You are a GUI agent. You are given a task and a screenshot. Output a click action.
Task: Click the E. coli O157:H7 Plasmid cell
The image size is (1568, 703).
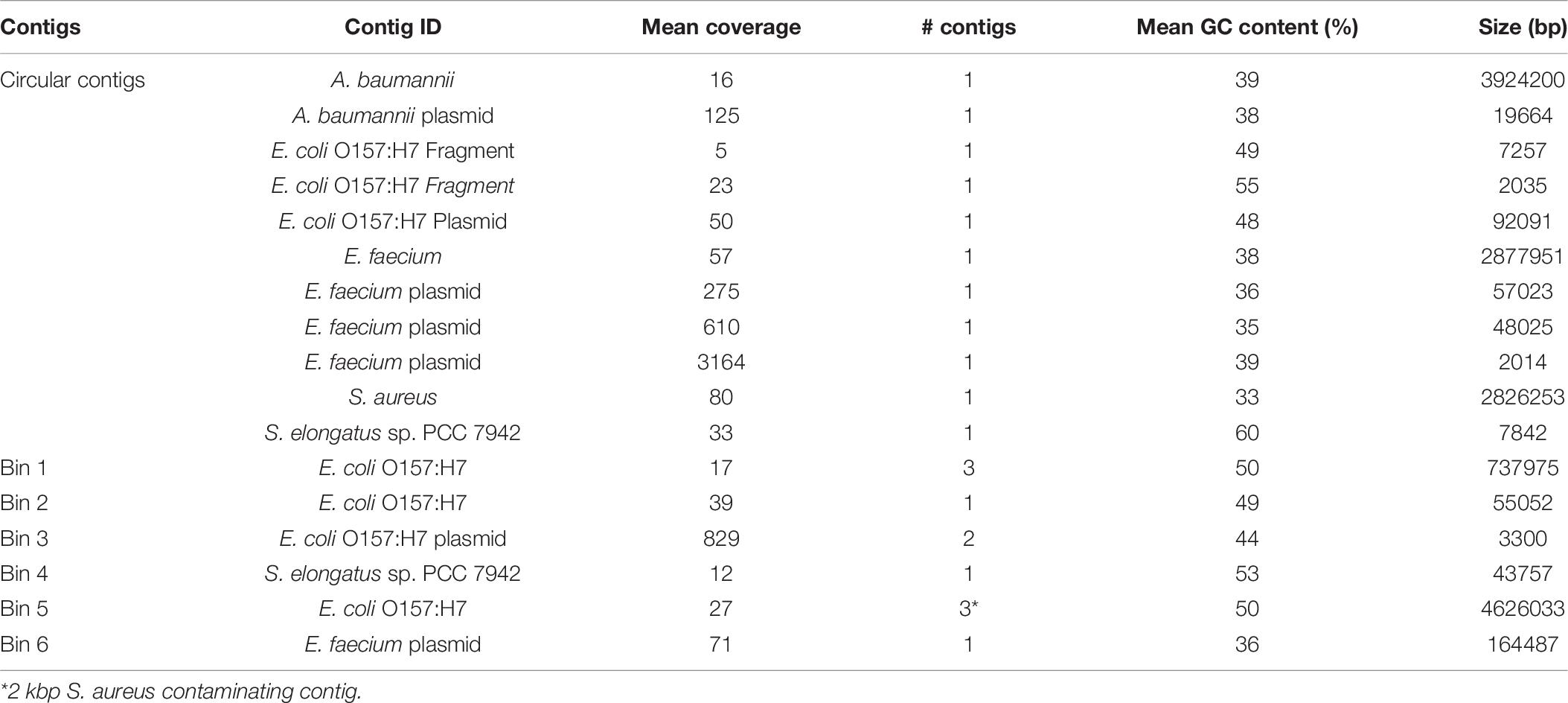(x=393, y=221)
